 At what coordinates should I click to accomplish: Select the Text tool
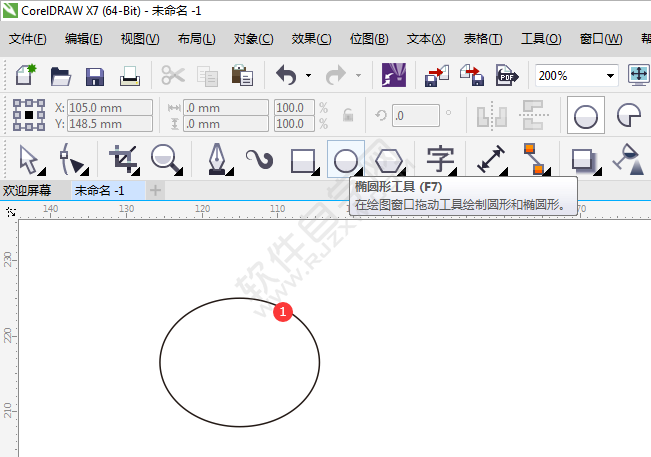[440, 160]
